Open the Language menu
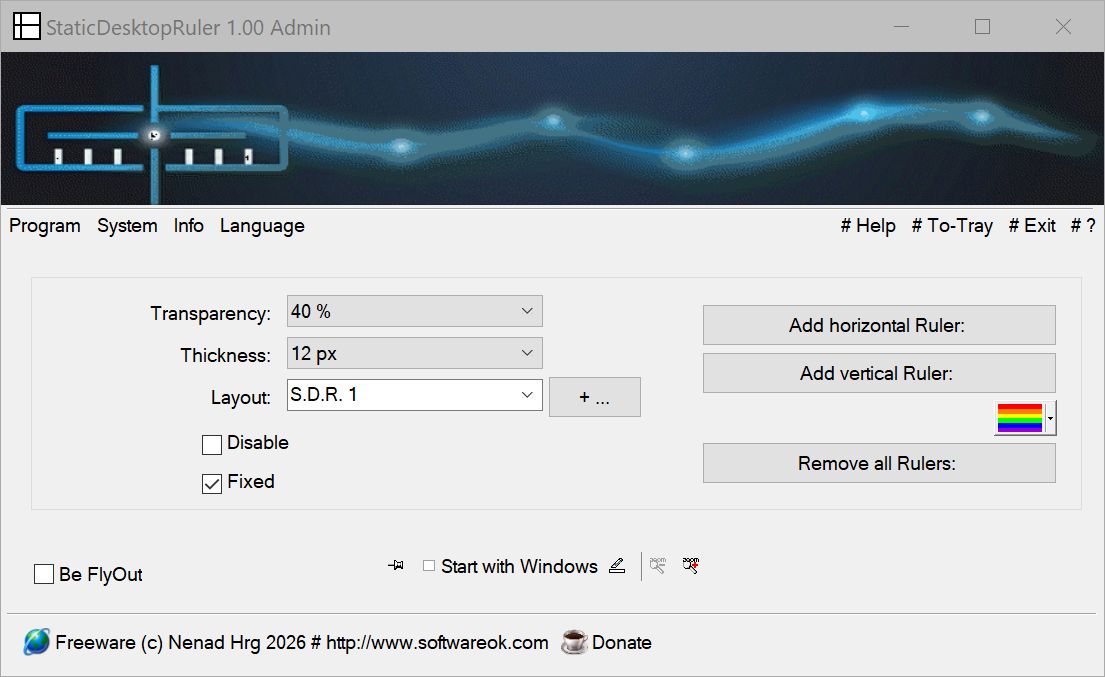Screen dimensions: 1105x677 pyautogui.click(x=261, y=226)
